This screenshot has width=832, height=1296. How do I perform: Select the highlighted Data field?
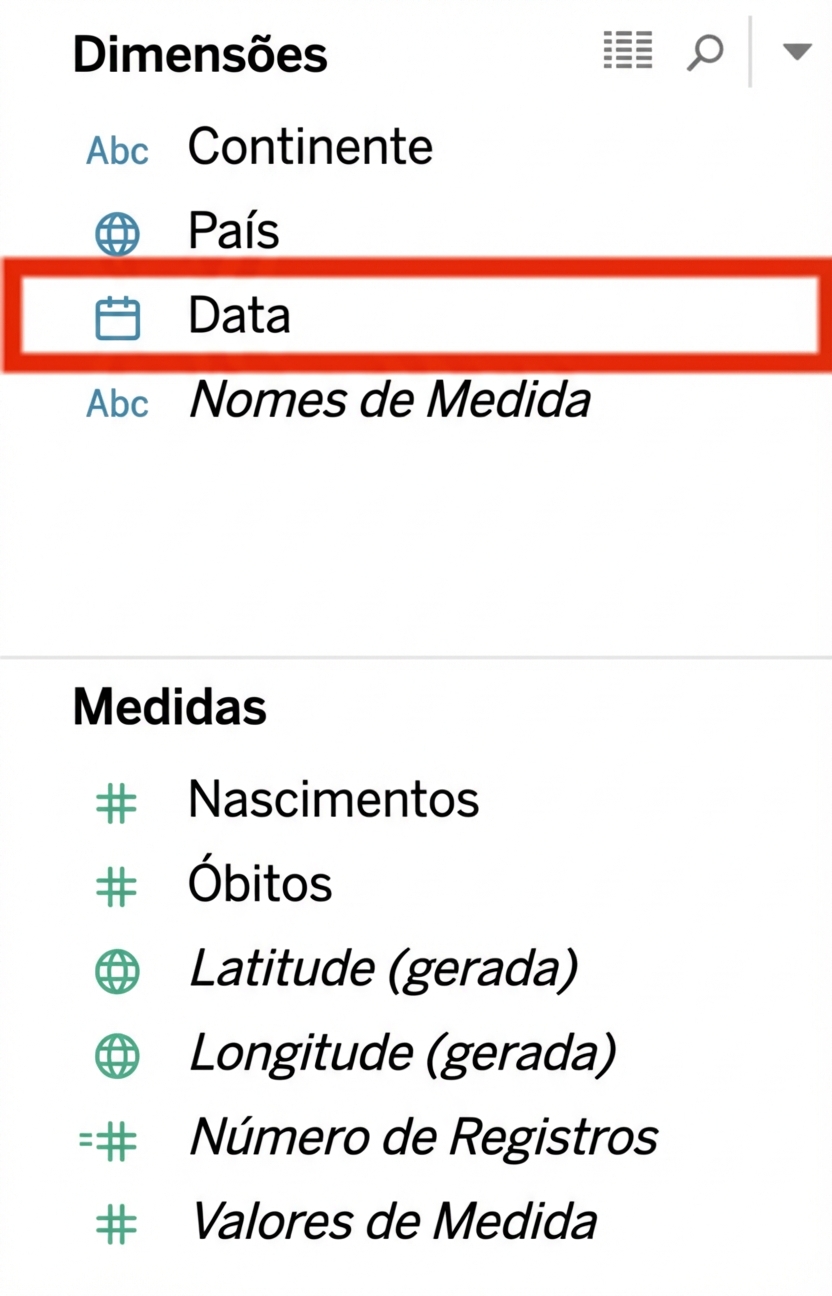coord(239,317)
